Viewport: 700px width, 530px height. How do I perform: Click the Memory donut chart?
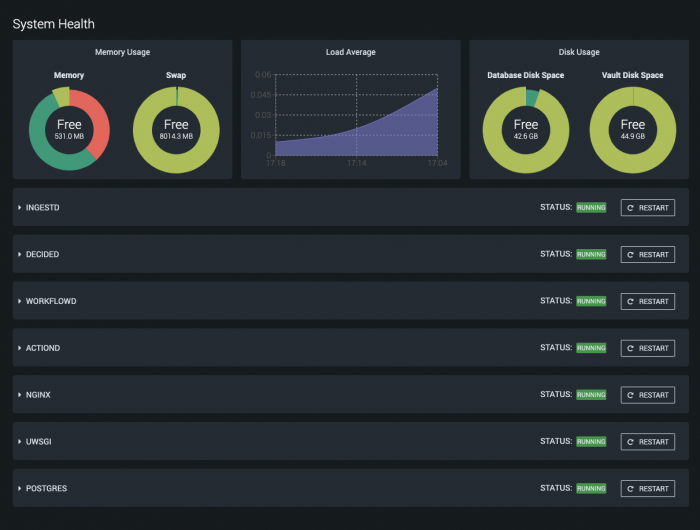(69, 129)
